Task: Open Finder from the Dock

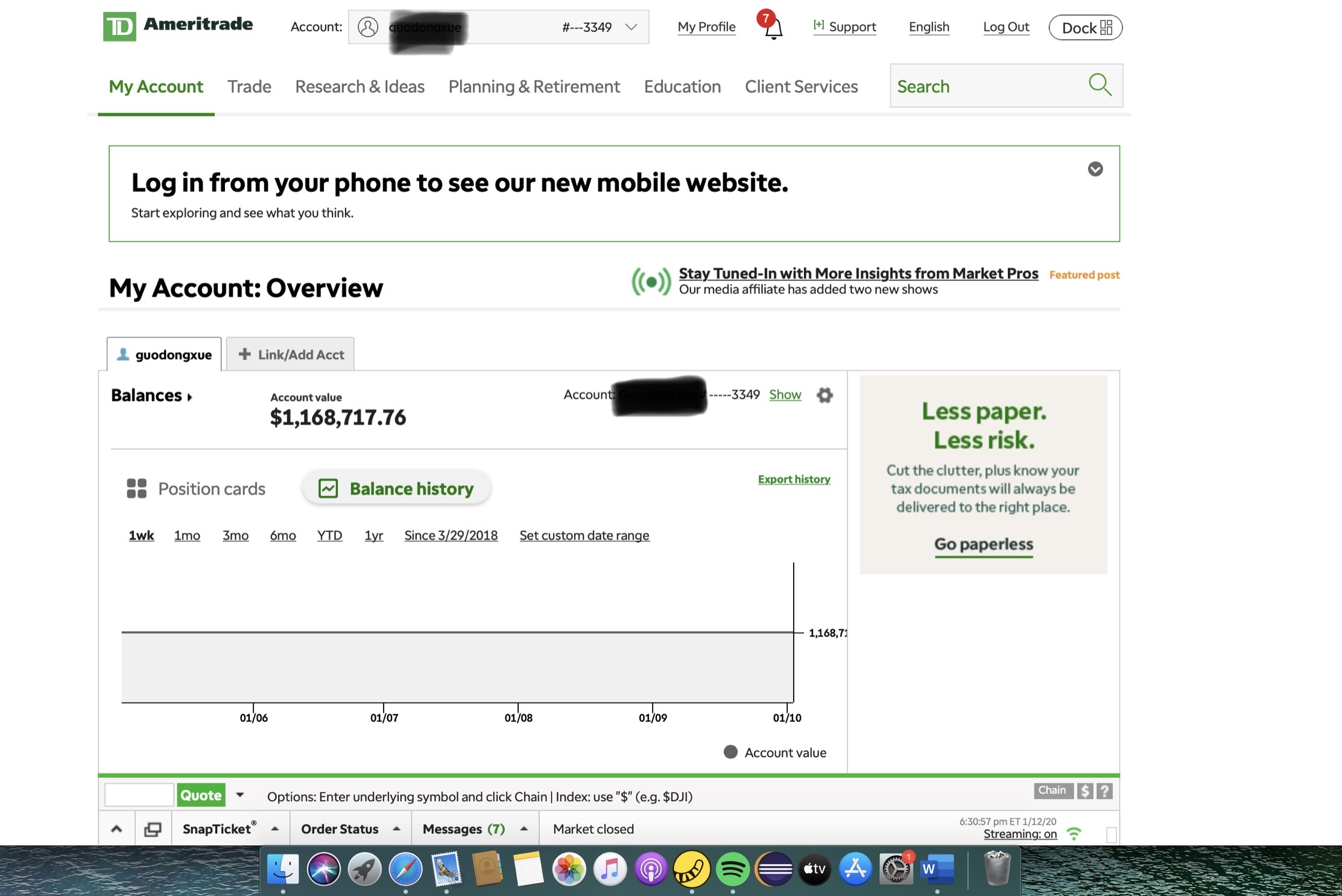Action: coord(282,869)
